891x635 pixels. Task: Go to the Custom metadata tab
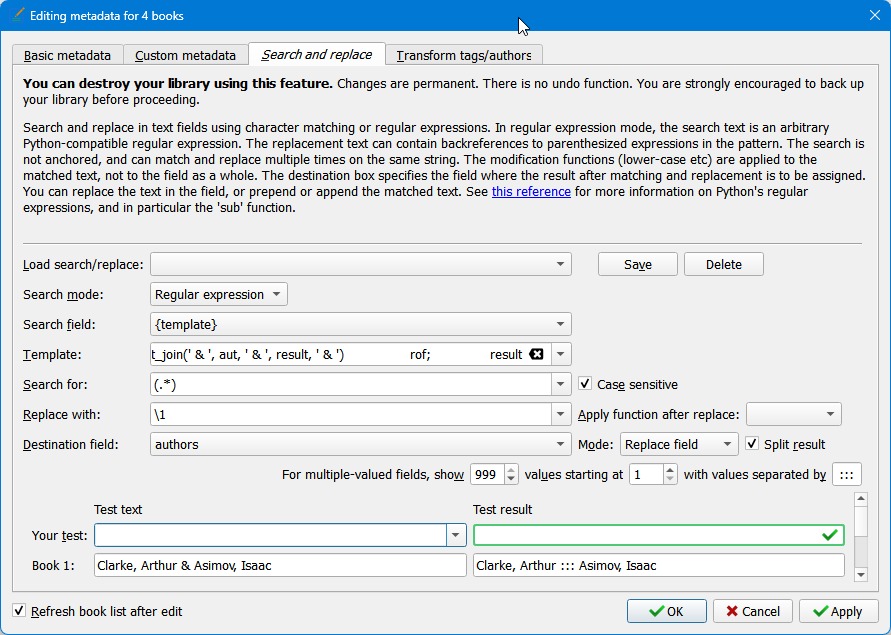[x=185, y=56]
